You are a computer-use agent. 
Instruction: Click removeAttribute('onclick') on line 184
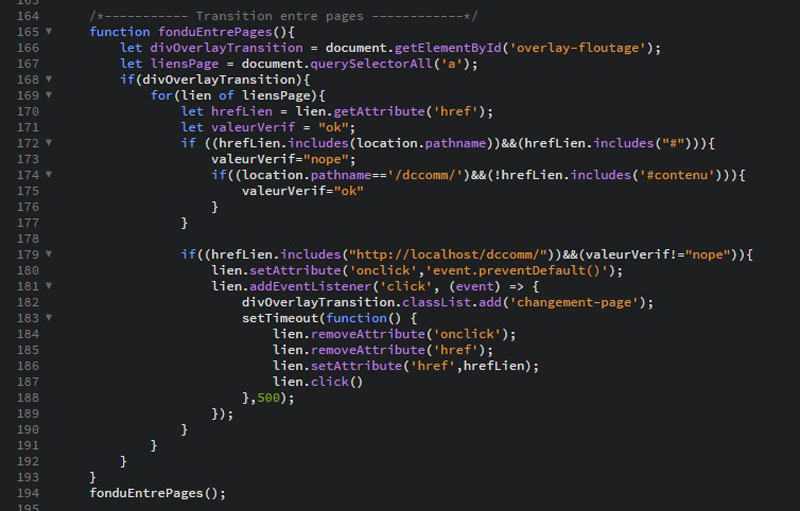point(410,334)
